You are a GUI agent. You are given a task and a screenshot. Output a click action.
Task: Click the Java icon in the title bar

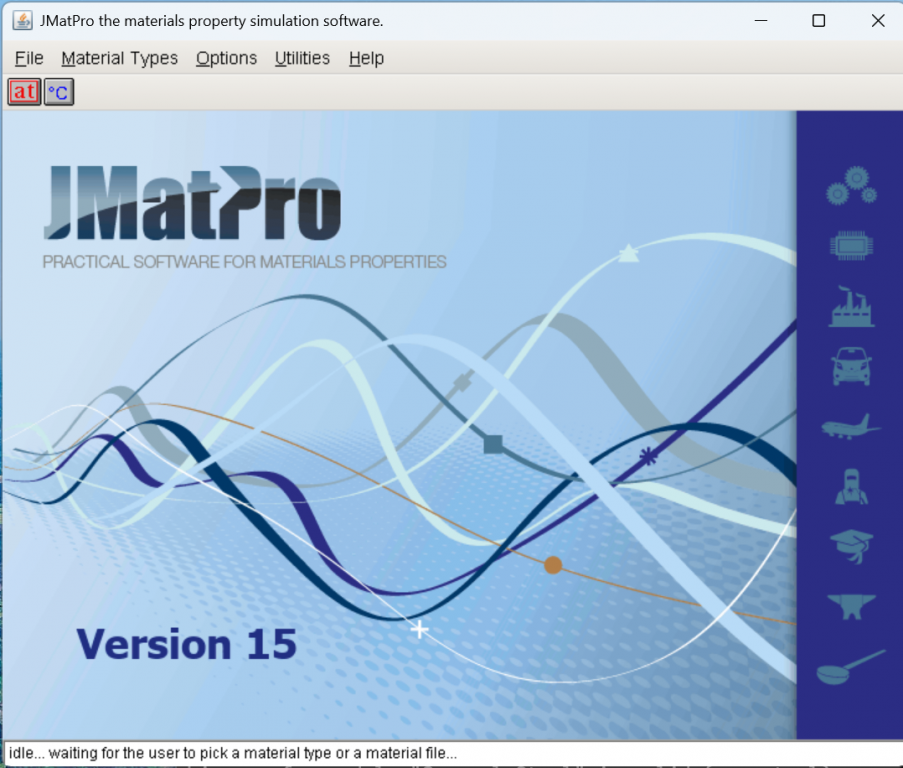click(22, 20)
